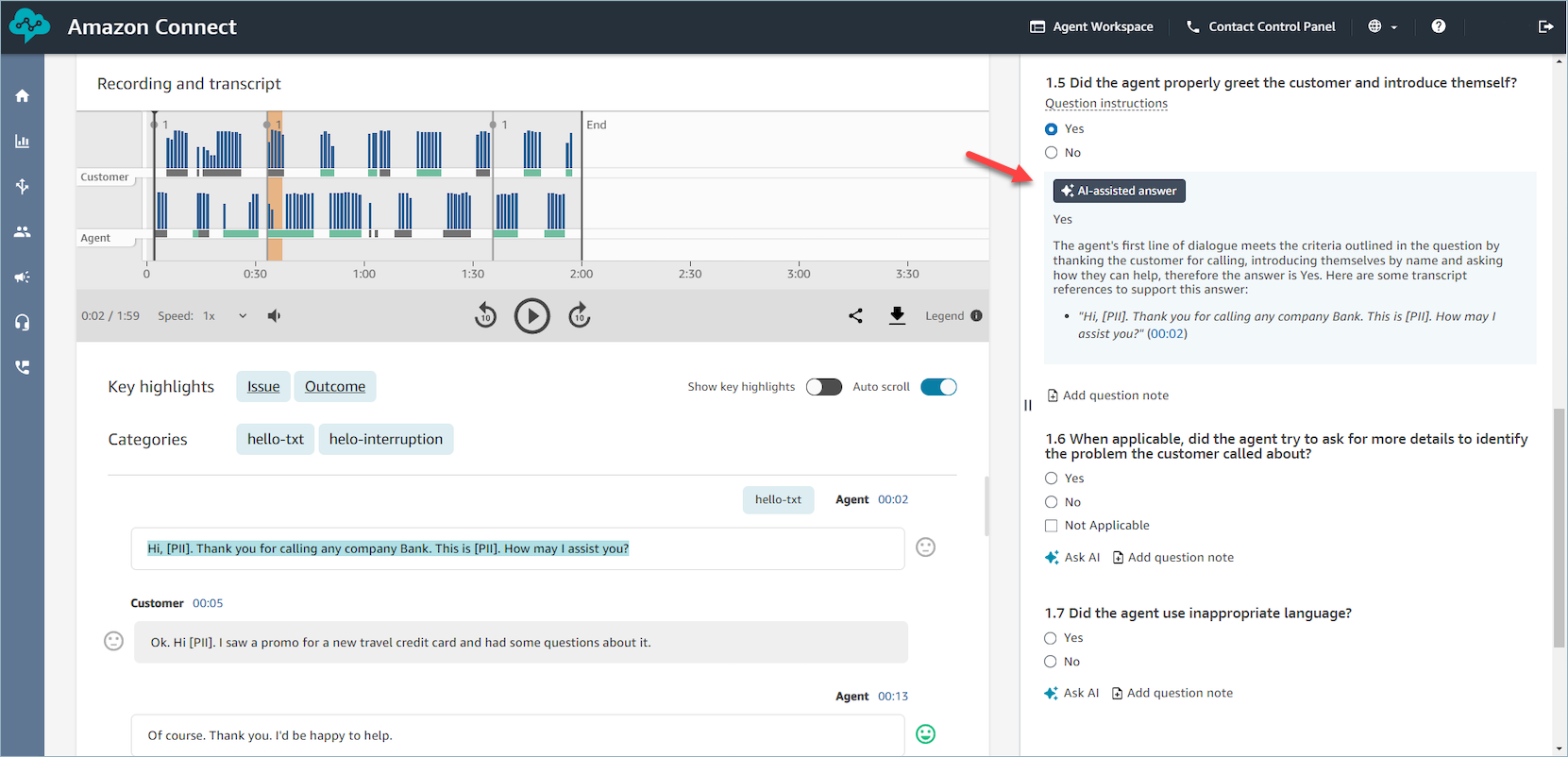Download the call recording
The image size is (1568, 757).
[x=897, y=316]
